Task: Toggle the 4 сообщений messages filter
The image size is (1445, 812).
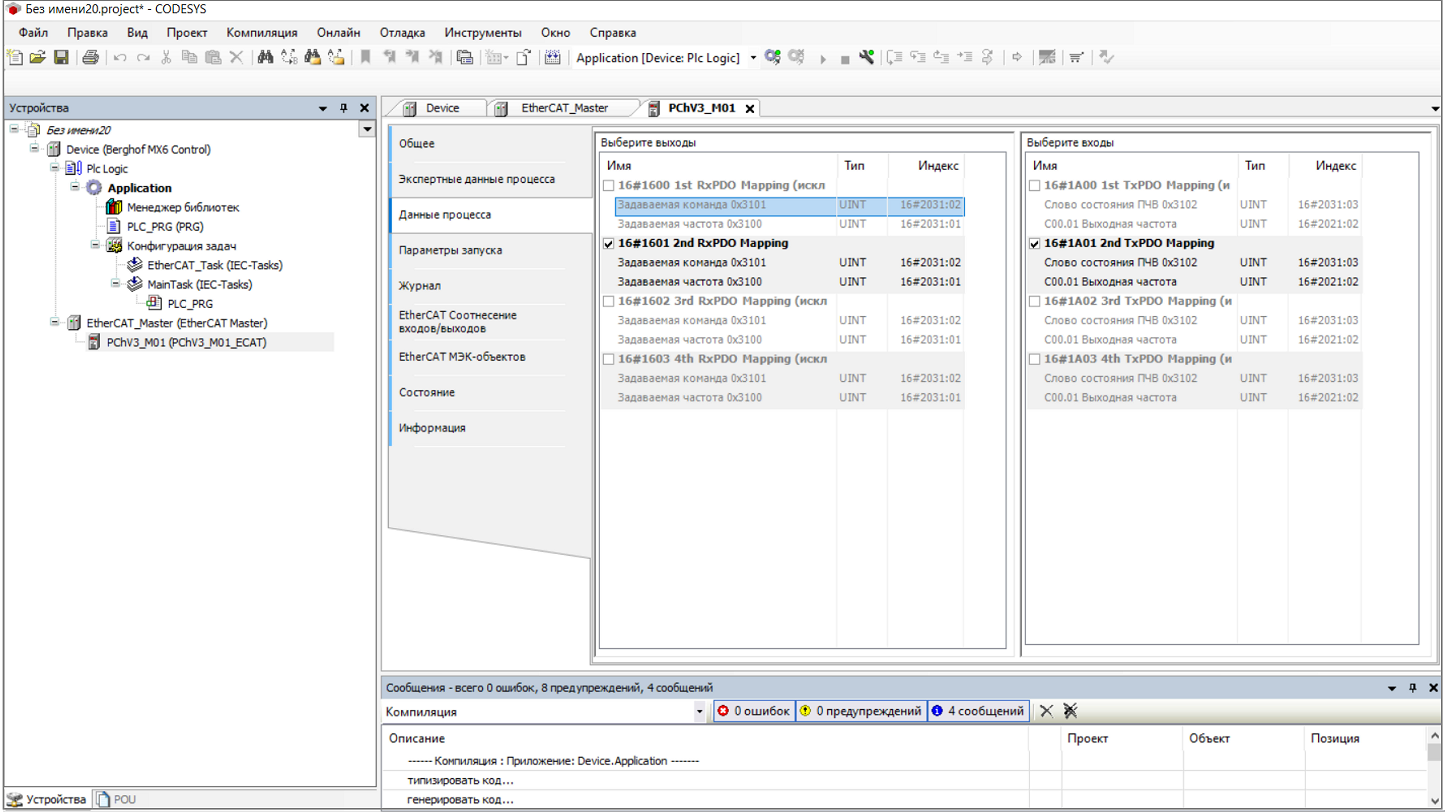Action: pyautogui.click(x=978, y=711)
